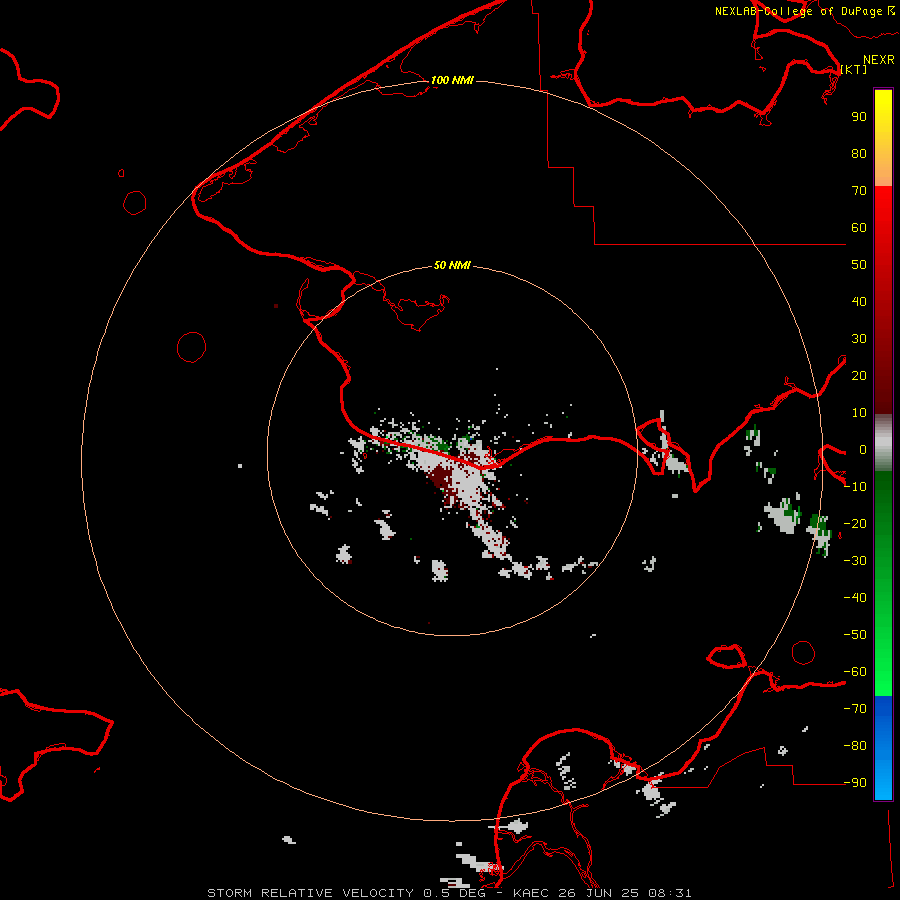
Task: Click the 60 value on velocity scale
Action: tap(859, 227)
